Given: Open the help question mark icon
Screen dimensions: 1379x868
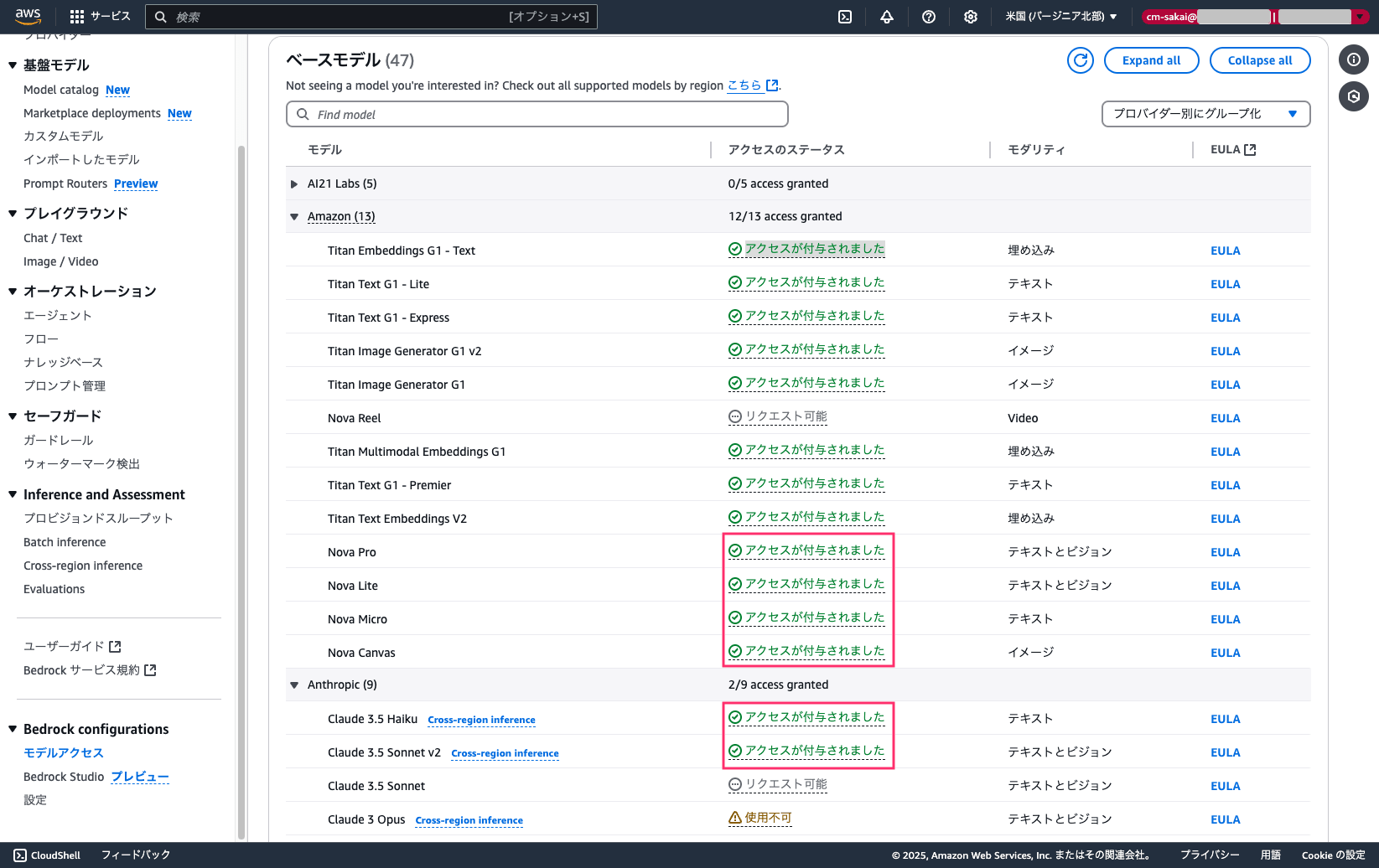Looking at the screenshot, I should pos(929,17).
